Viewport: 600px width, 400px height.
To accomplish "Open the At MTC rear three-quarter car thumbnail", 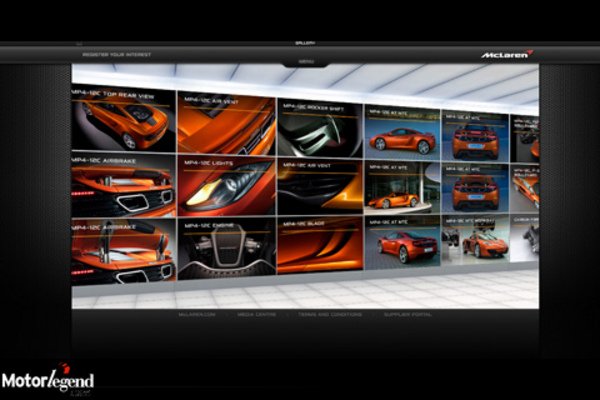I will pos(403,242).
